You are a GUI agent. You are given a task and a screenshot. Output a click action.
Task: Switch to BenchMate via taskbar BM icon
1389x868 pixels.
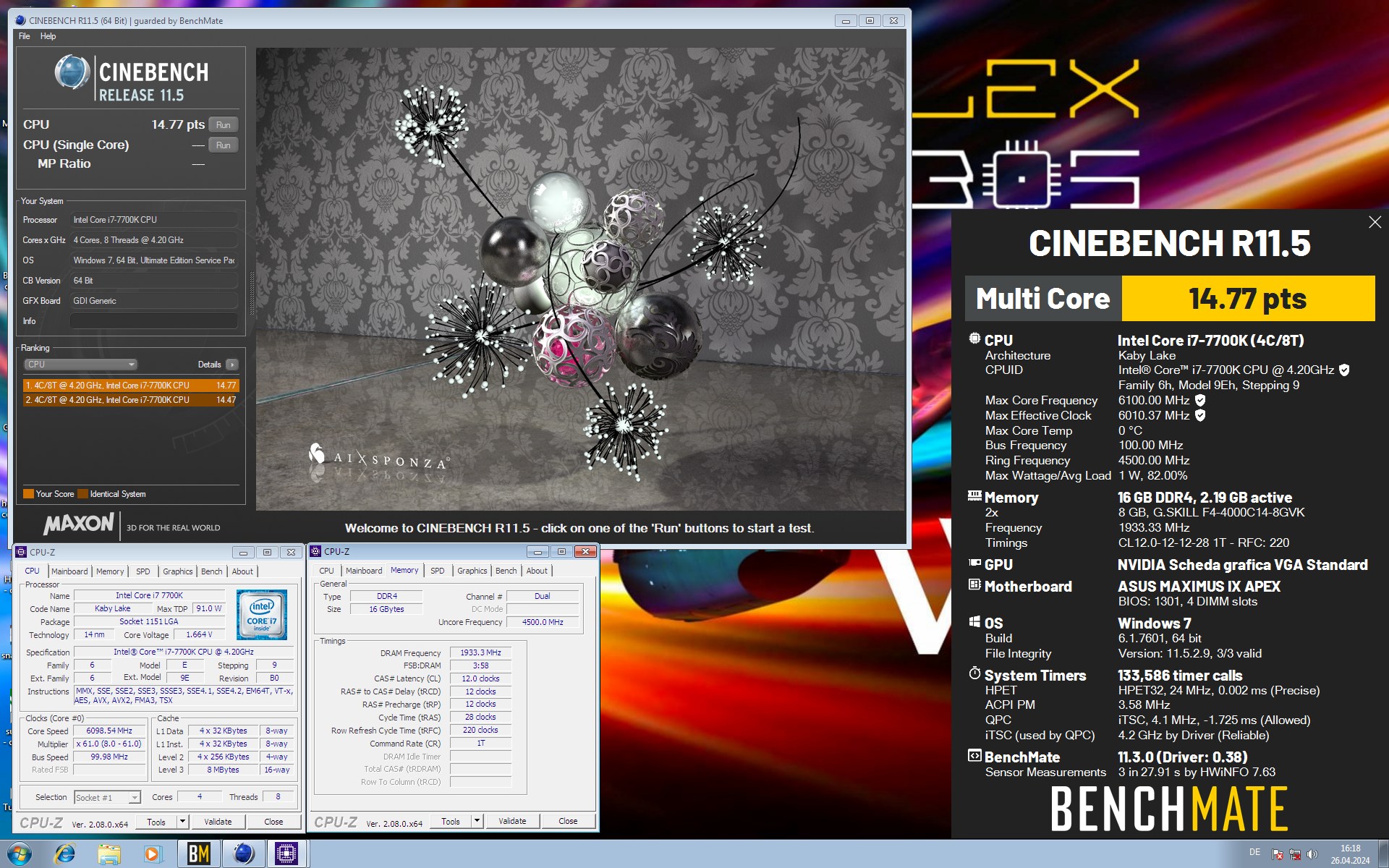[x=198, y=854]
